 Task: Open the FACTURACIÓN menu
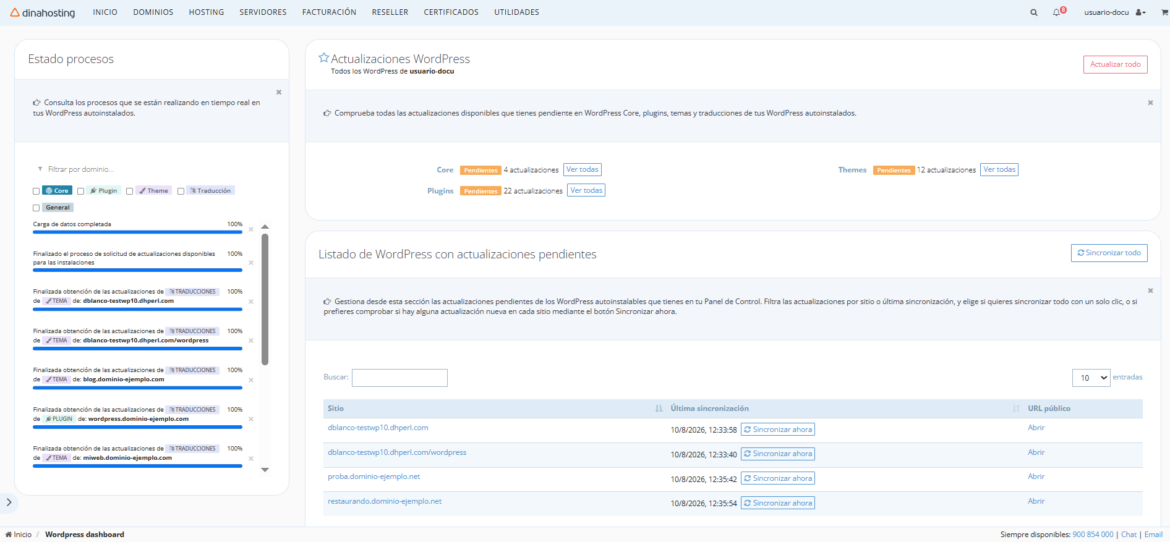pyautogui.click(x=329, y=13)
